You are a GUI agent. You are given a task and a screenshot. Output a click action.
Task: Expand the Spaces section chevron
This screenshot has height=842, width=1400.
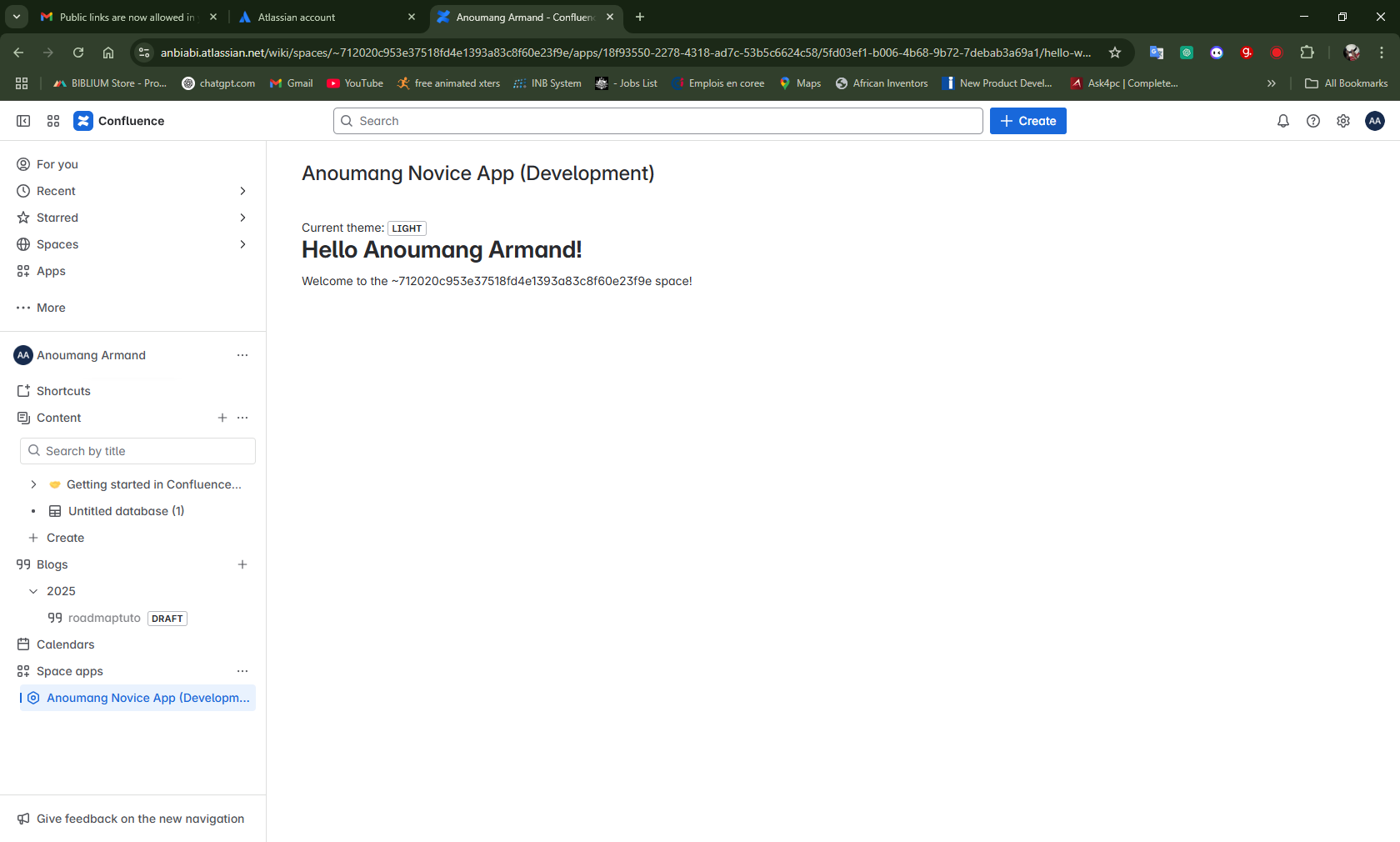point(242,244)
